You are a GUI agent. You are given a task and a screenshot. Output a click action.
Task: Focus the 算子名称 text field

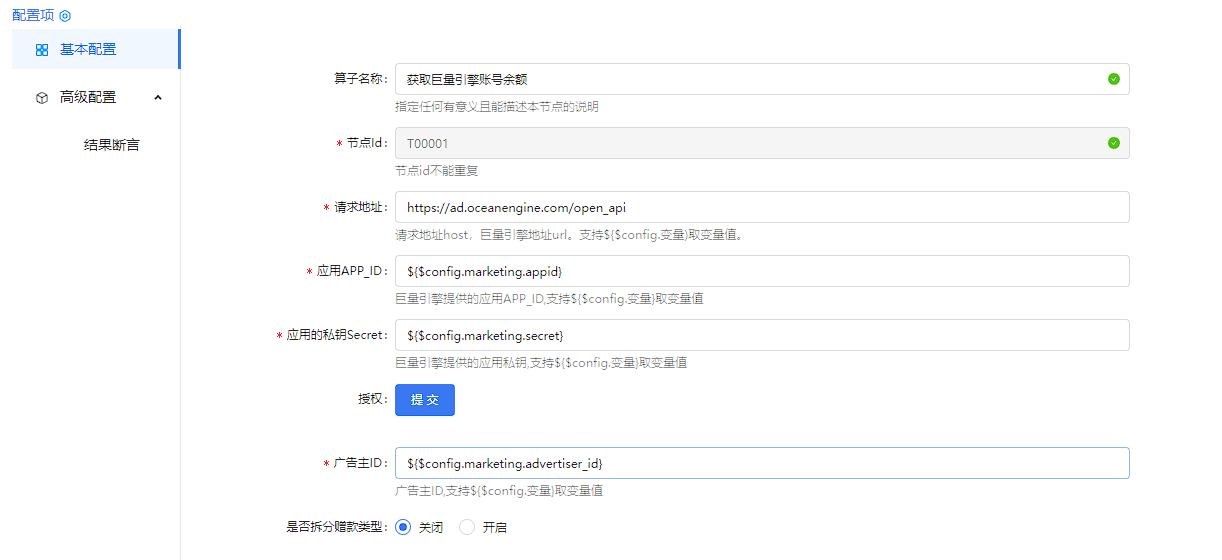pos(750,79)
